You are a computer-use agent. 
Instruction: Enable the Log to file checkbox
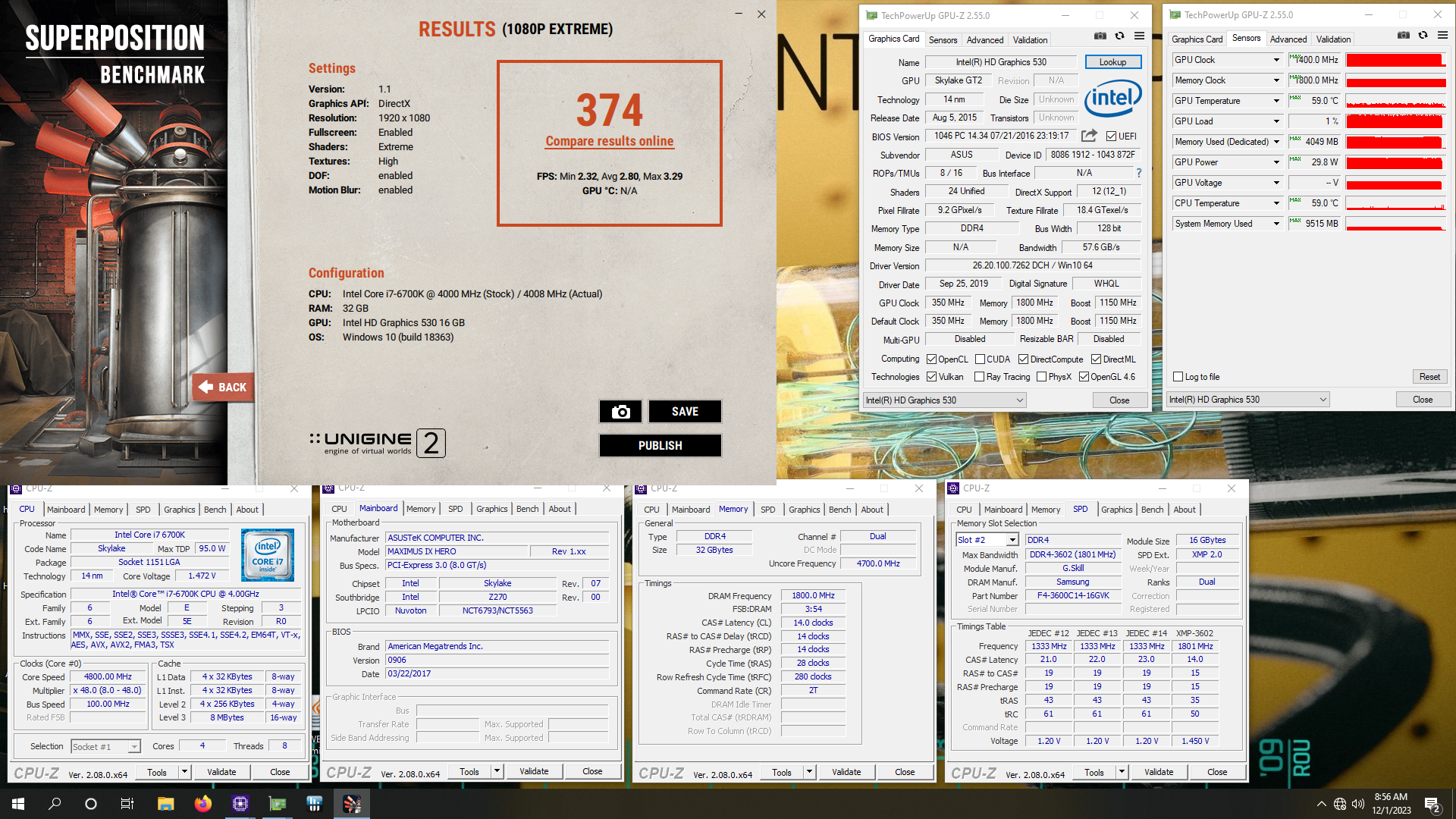point(1178,377)
